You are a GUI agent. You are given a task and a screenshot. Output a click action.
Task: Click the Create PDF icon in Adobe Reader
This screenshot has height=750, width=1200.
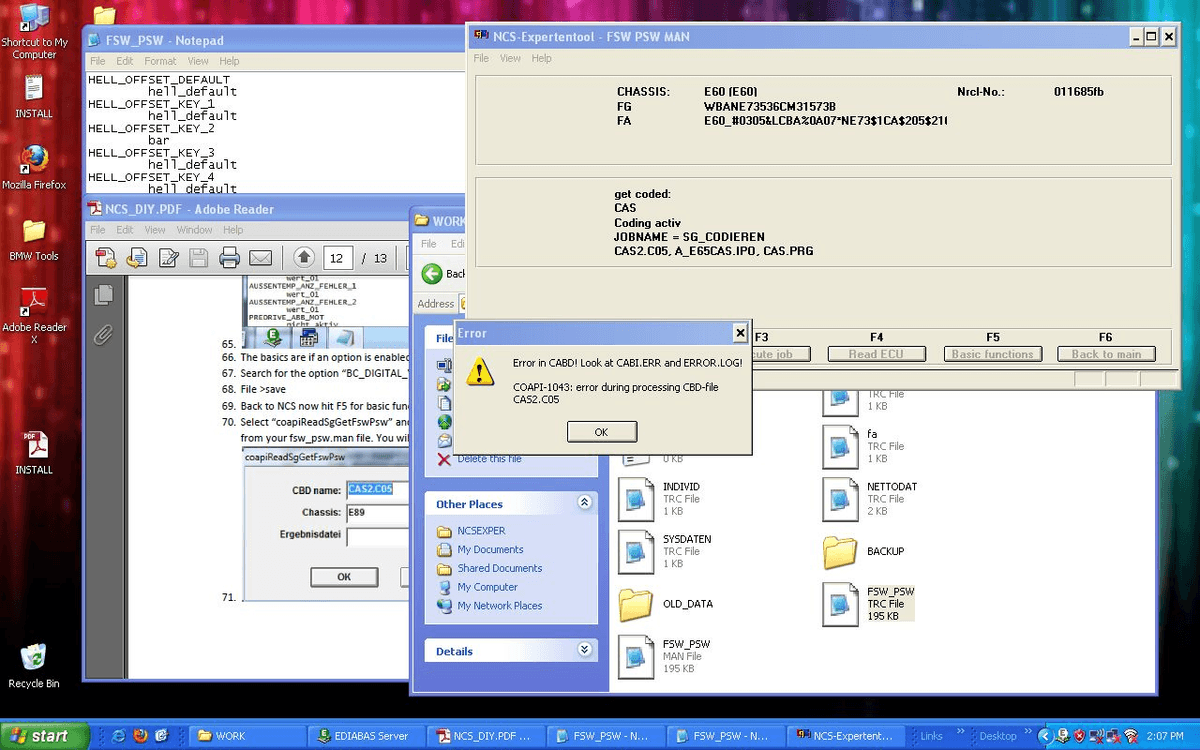coord(105,259)
